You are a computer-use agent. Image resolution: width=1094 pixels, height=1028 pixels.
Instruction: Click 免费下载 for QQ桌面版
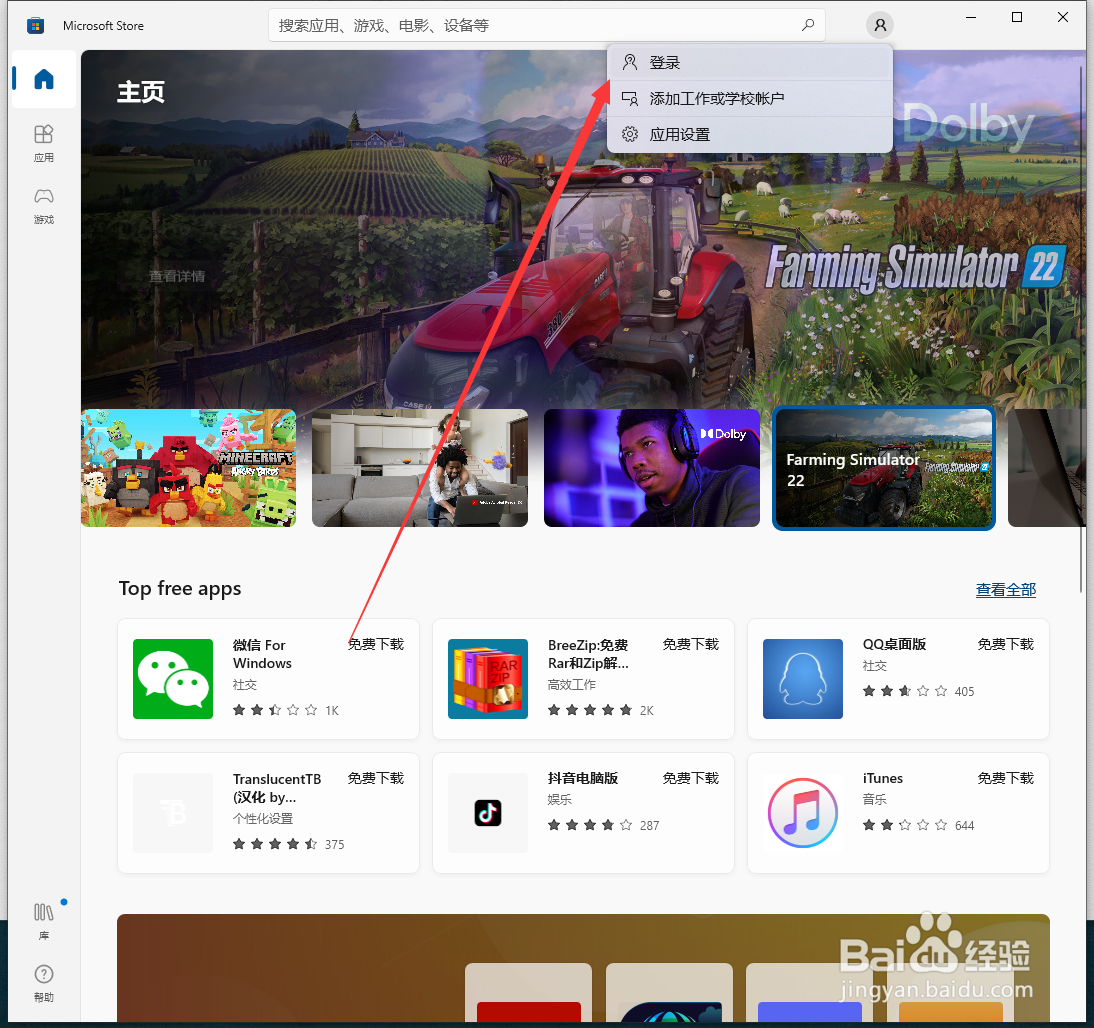coord(1005,644)
